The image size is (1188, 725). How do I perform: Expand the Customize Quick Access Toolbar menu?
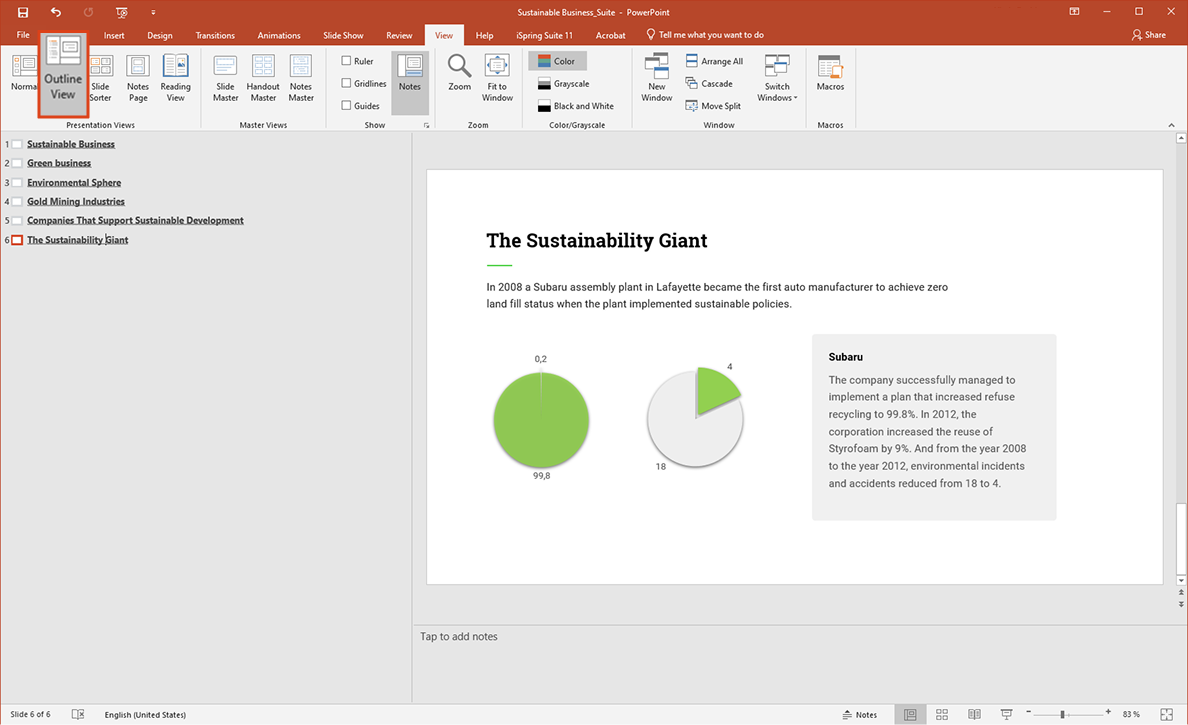(153, 12)
